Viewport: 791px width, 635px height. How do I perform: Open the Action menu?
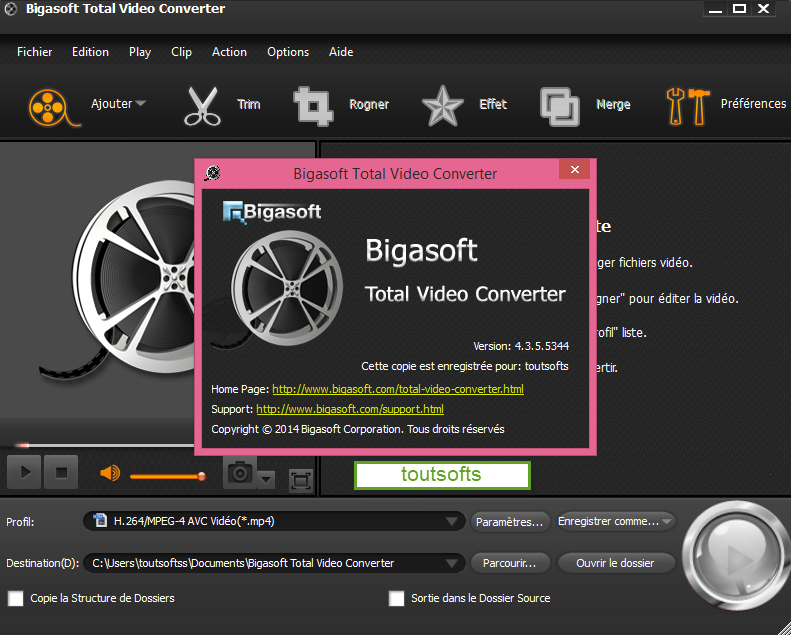[230, 52]
